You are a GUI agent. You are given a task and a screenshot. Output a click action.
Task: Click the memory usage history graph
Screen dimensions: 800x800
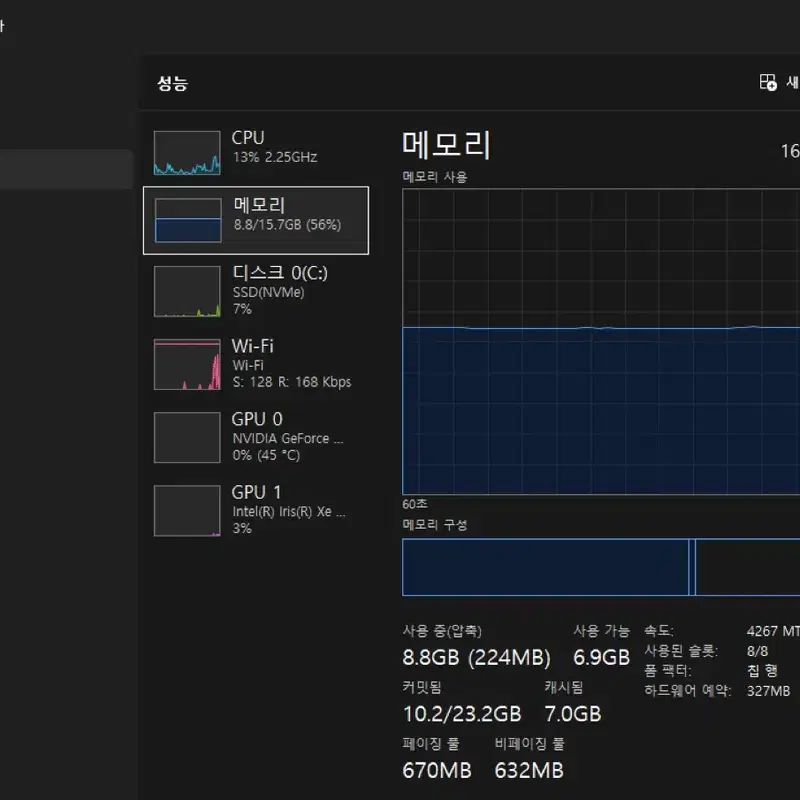pyautogui.click(x=601, y=342)
